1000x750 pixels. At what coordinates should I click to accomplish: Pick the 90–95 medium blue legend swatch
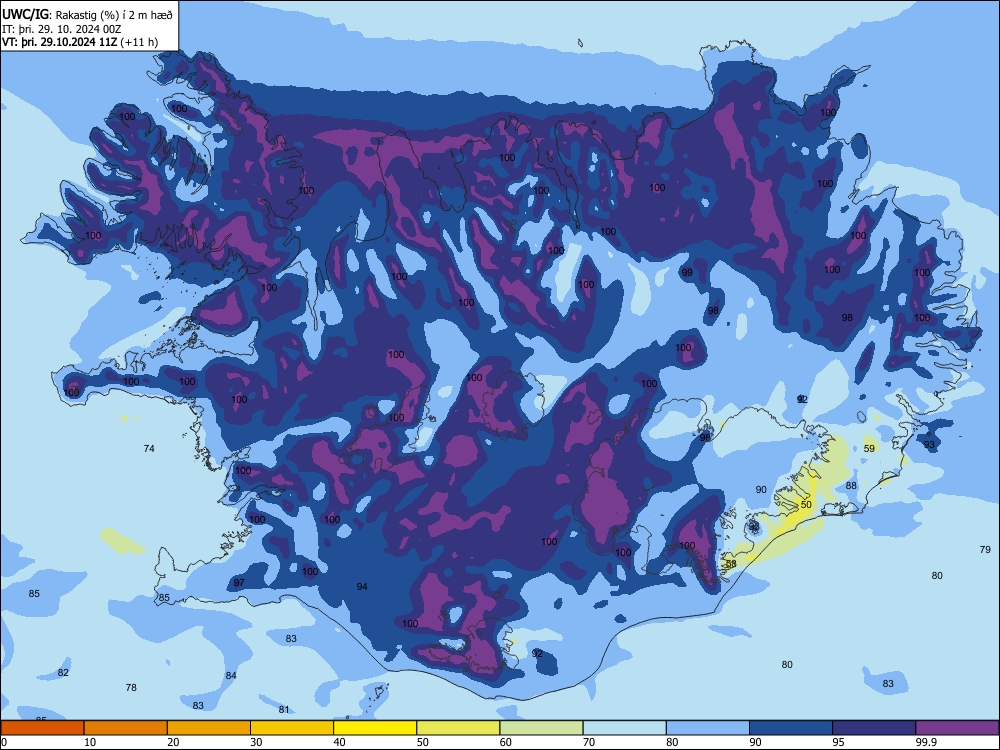tap(791, 728)
